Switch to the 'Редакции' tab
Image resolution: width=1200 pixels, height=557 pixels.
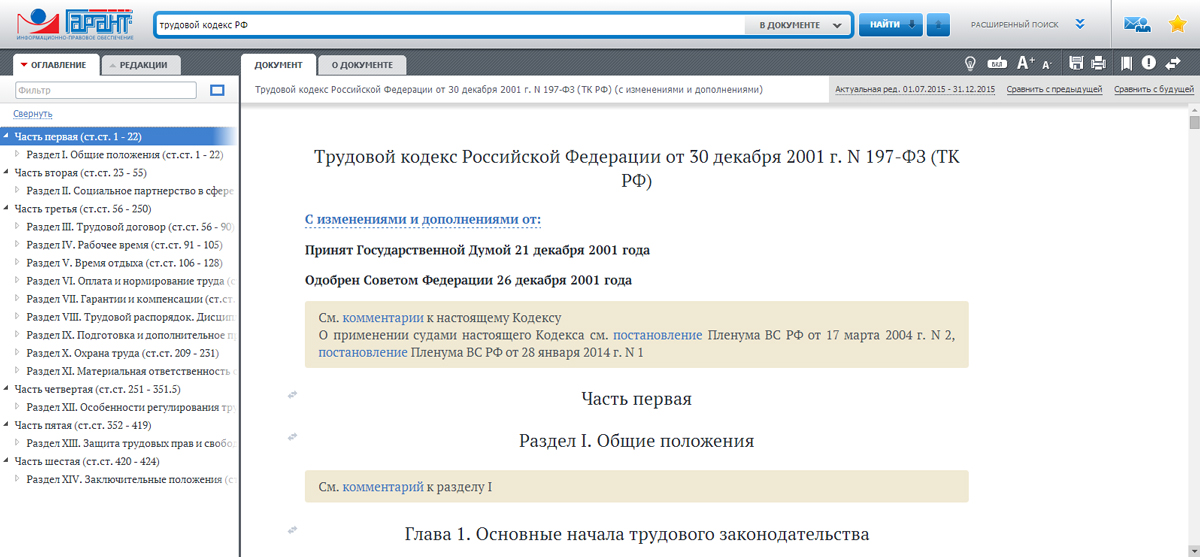click(143, 65)
